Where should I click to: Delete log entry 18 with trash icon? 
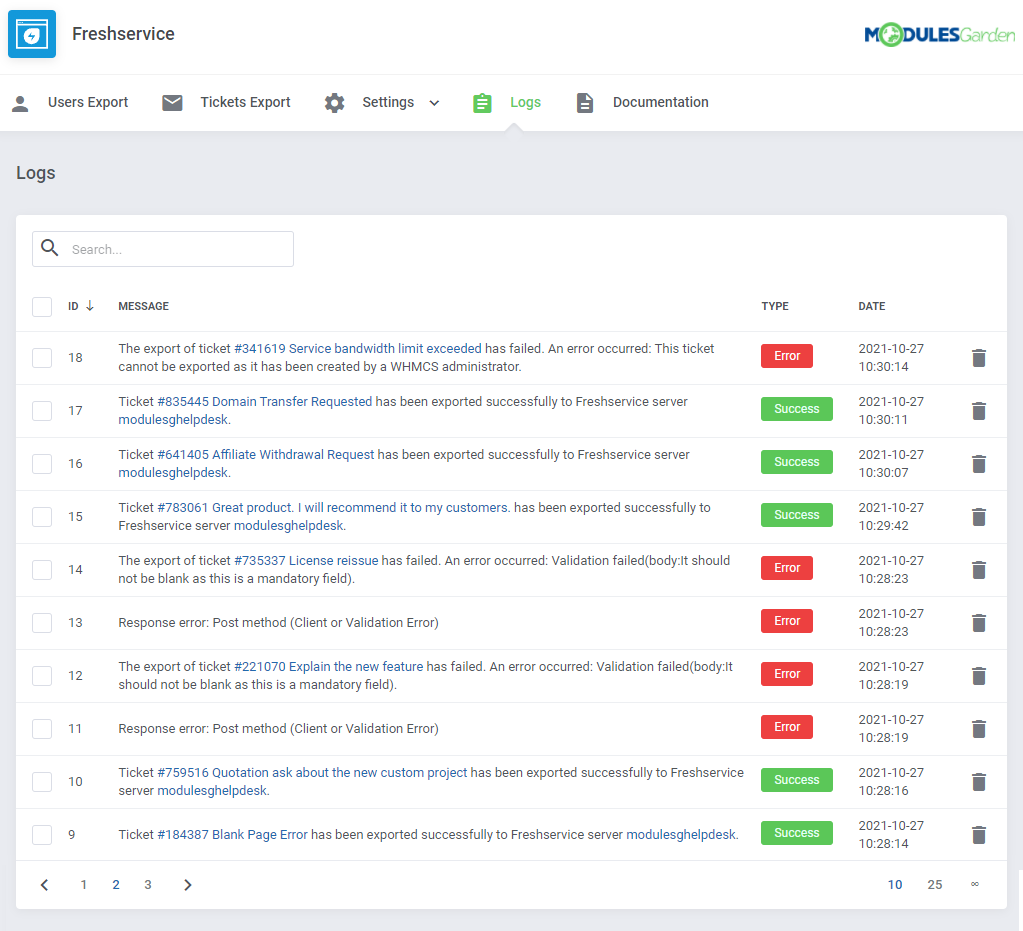(979, 358)
